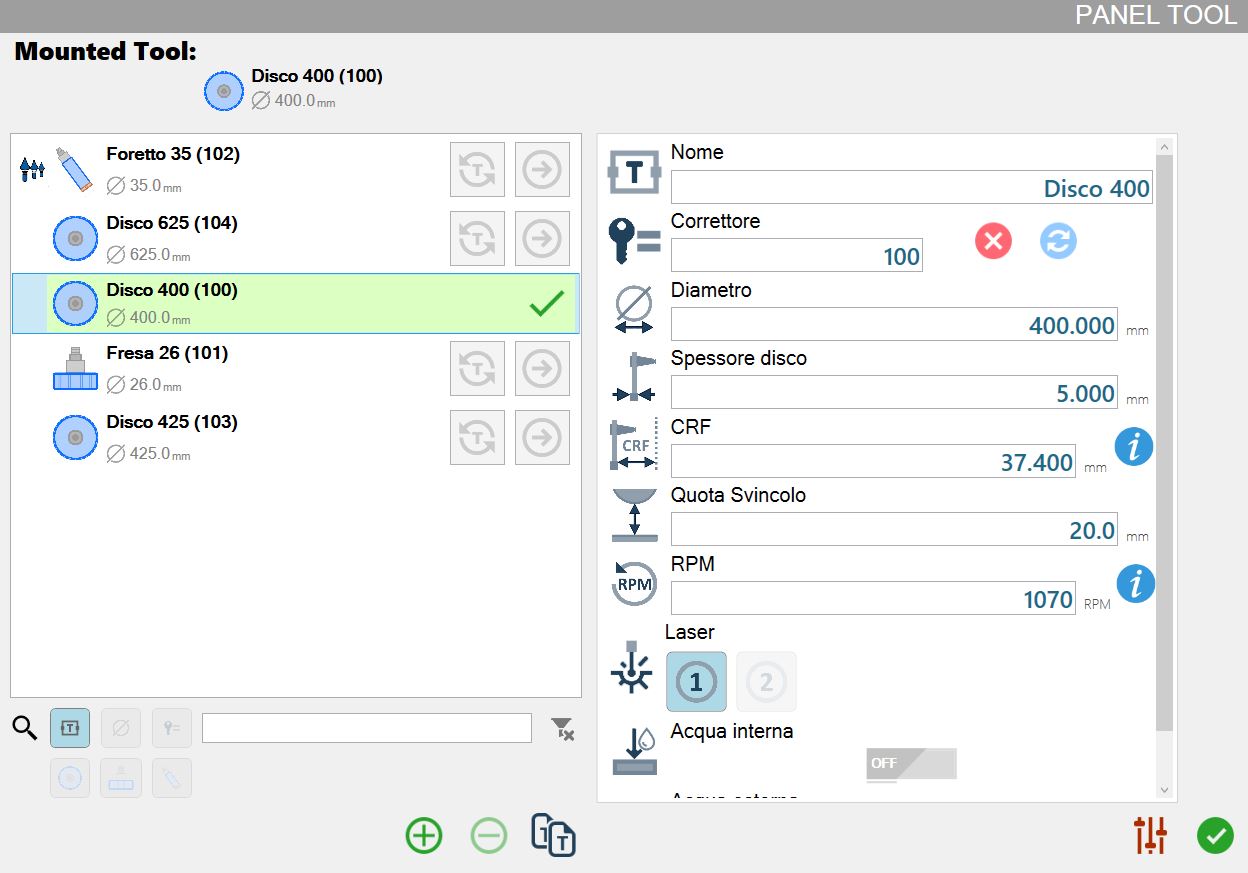Select the Disco 425 (103) tool
This screenshot has width=1248, height=873.
click(295, 437)
